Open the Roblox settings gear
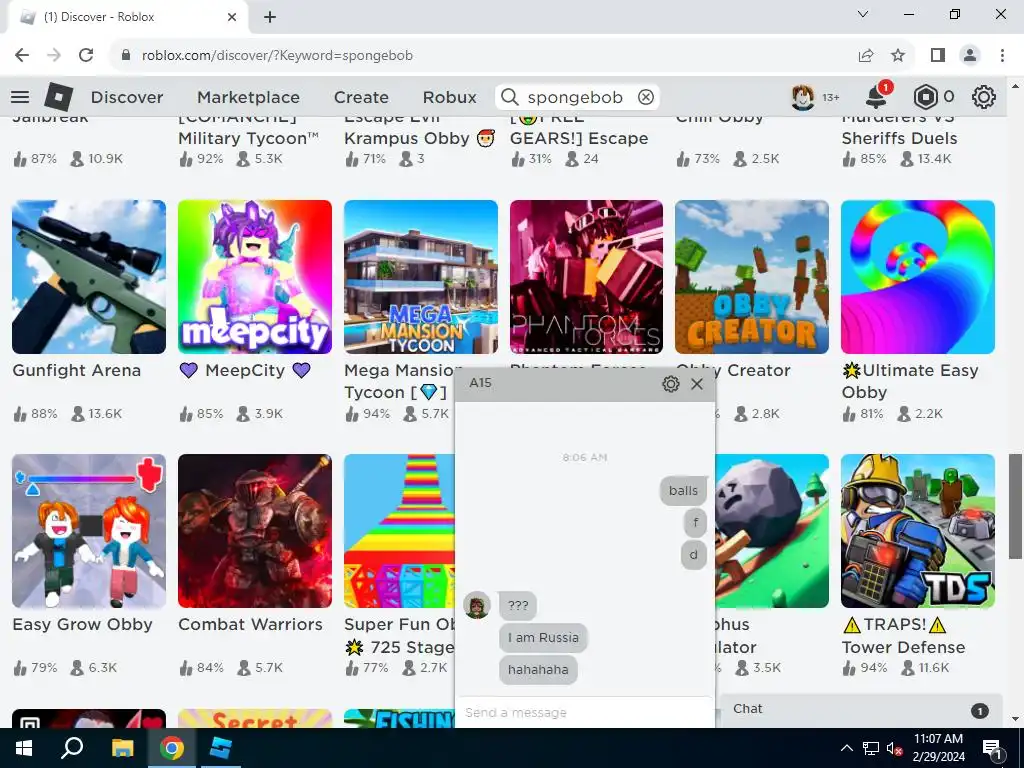Image resolution: width=1024 pixels, height=768 pixels. (x=984, y=97)
